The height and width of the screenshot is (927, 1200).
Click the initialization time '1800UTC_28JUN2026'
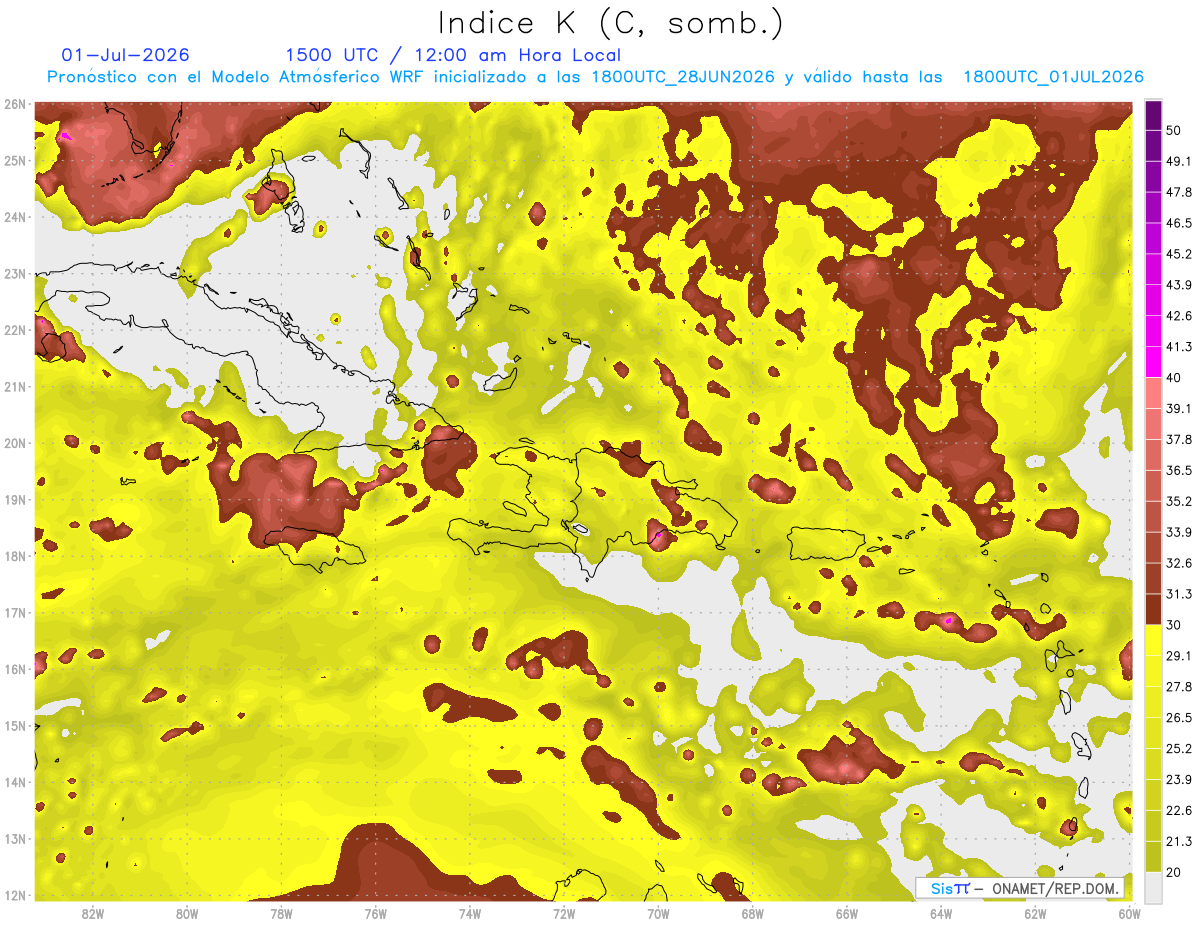click(682, 77)
